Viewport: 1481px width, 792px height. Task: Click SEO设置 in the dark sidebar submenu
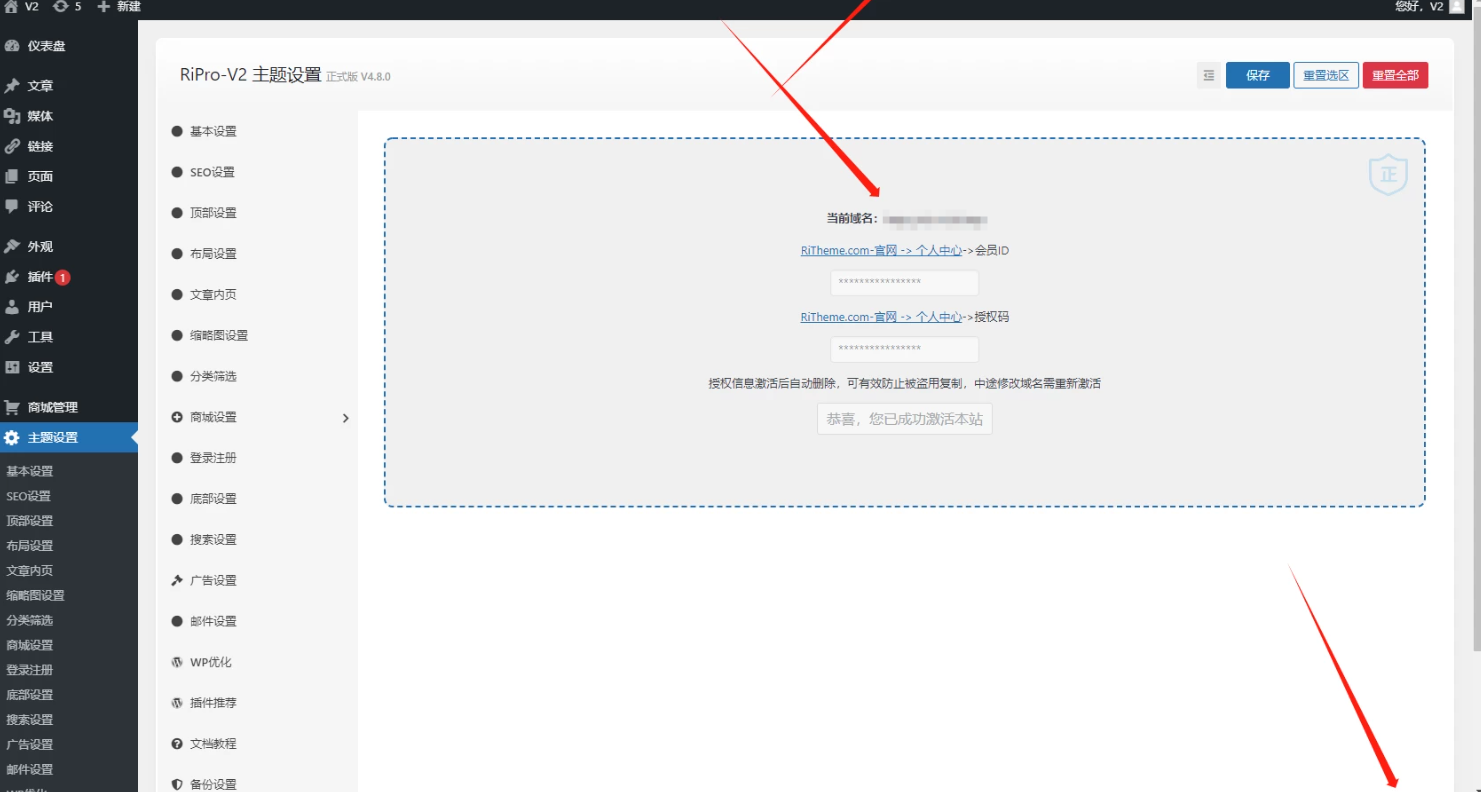(28, 496)
